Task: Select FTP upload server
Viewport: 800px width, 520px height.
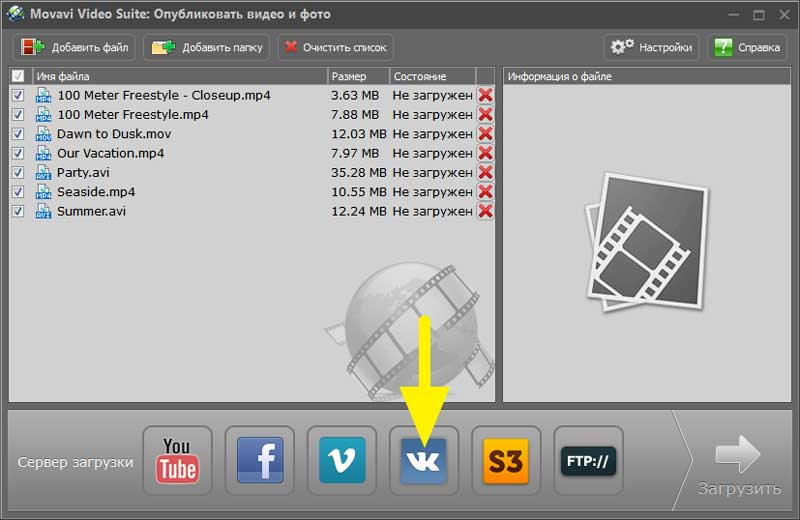Action: [x=588, y=460]
